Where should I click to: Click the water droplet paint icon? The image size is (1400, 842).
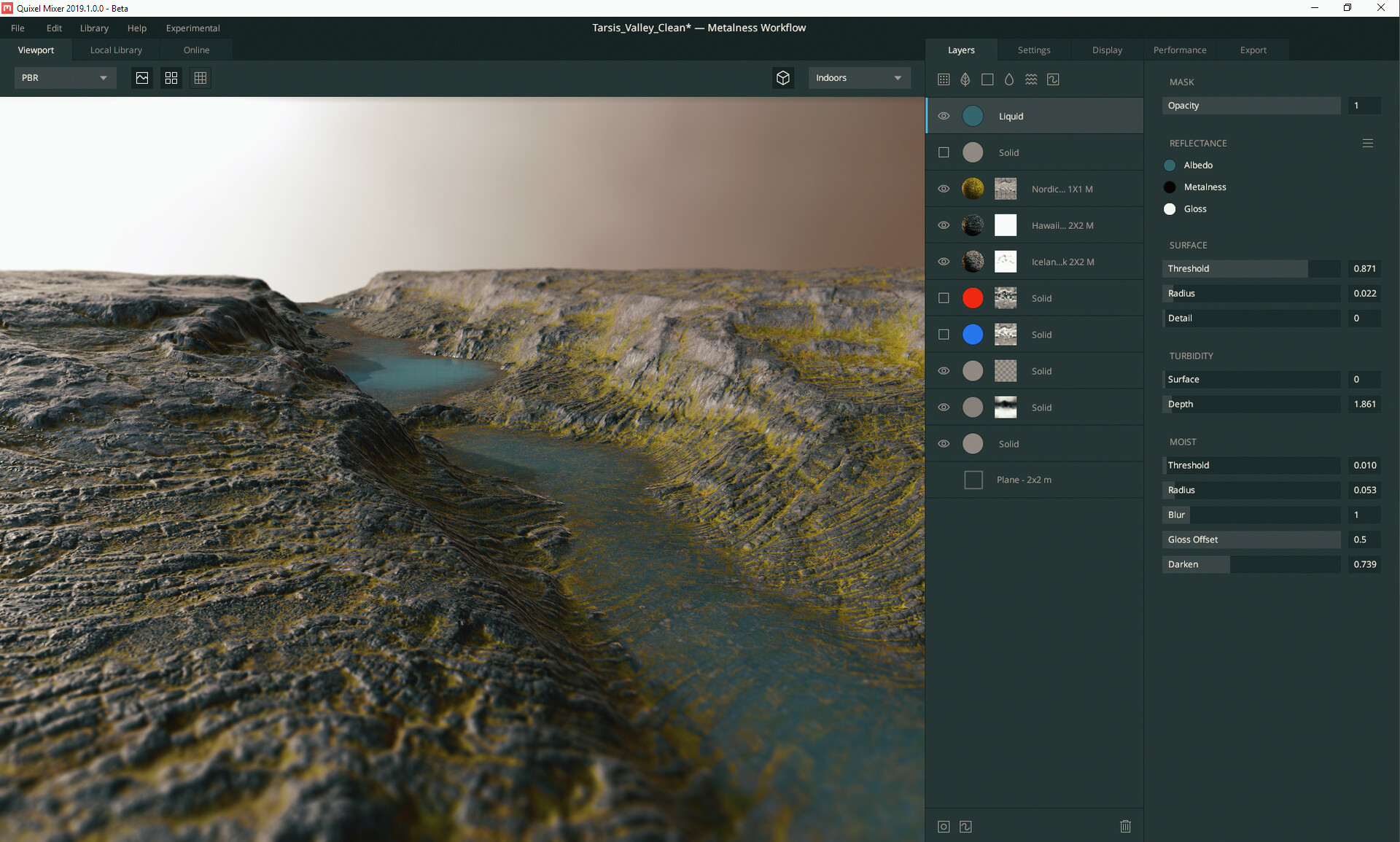point(1009,79)
